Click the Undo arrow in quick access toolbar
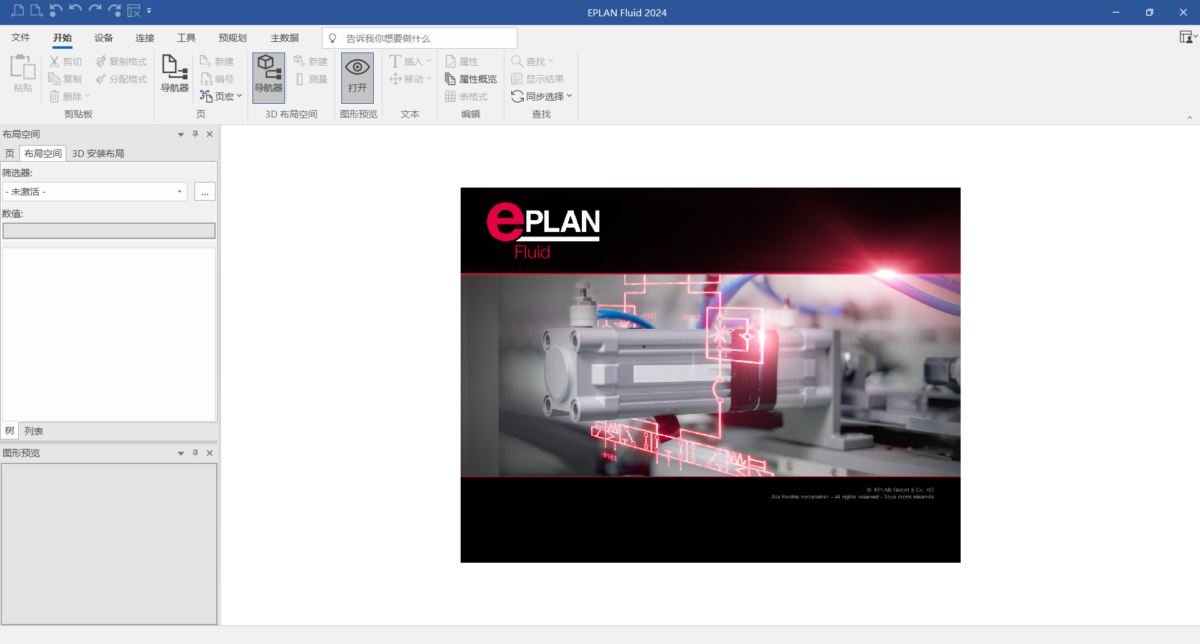 [x=75, y=11]
